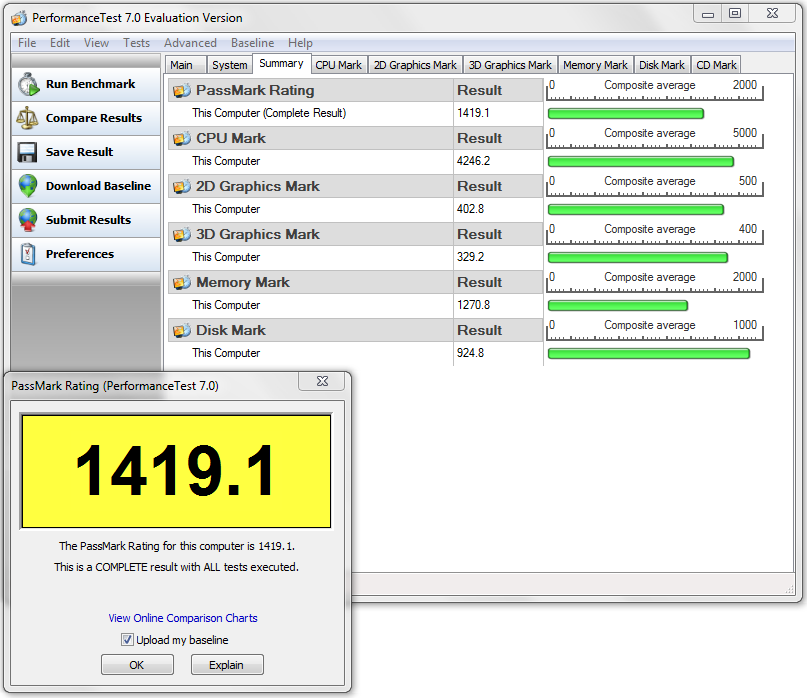Viewport: 807px width, 698px height.
Task: Switch to the System tab
Action: 230,65
